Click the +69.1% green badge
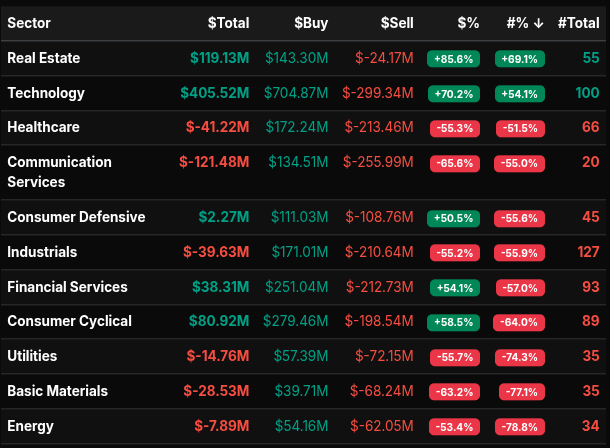This screenshot has width=610, height=448. coord(520,59)
